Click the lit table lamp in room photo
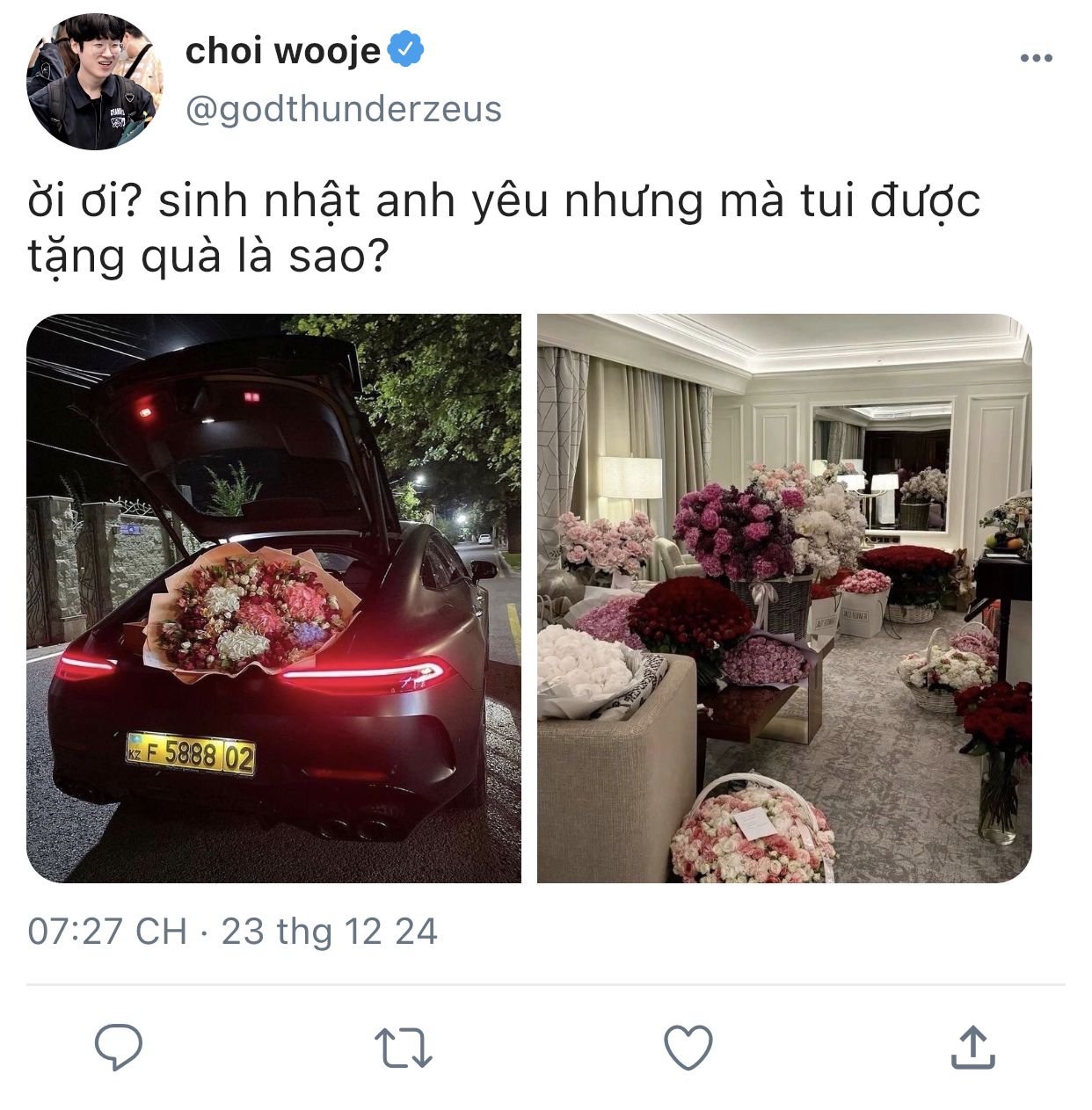The image size is (1092, 1110). (629, 481)
